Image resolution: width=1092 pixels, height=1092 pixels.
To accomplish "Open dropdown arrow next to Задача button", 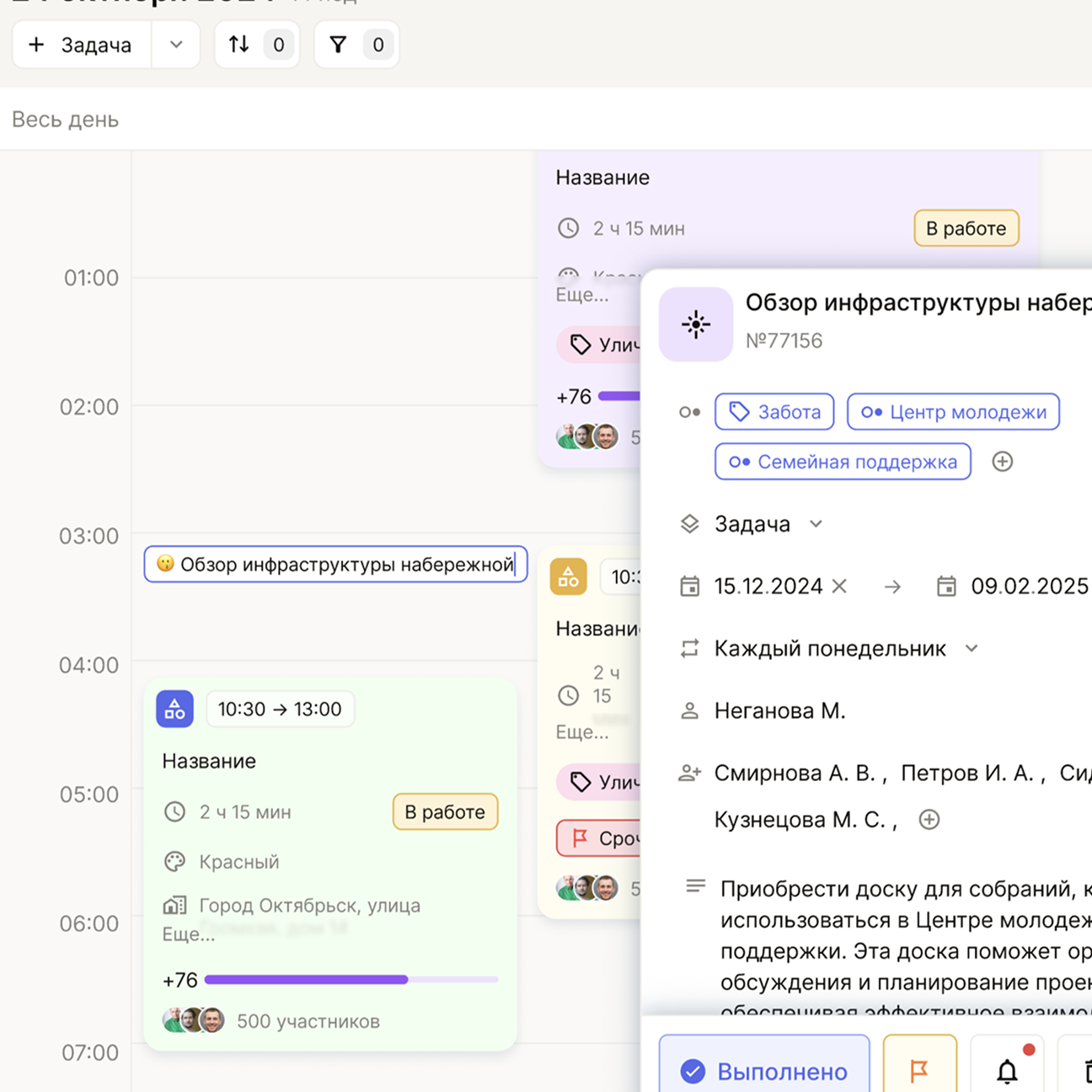I will (x=176, y=45).
